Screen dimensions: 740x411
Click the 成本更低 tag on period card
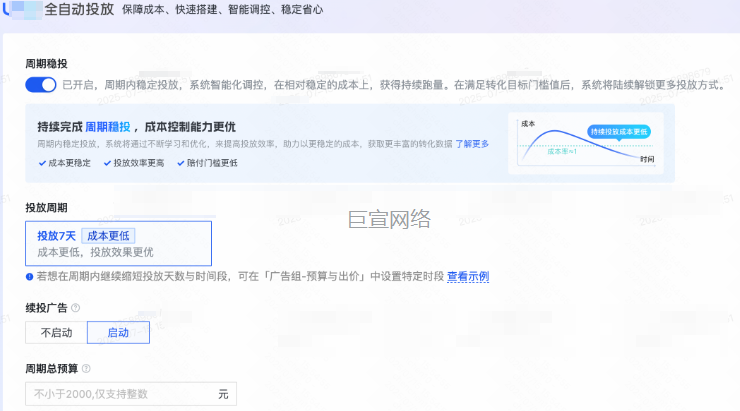(x=109, y=235)
